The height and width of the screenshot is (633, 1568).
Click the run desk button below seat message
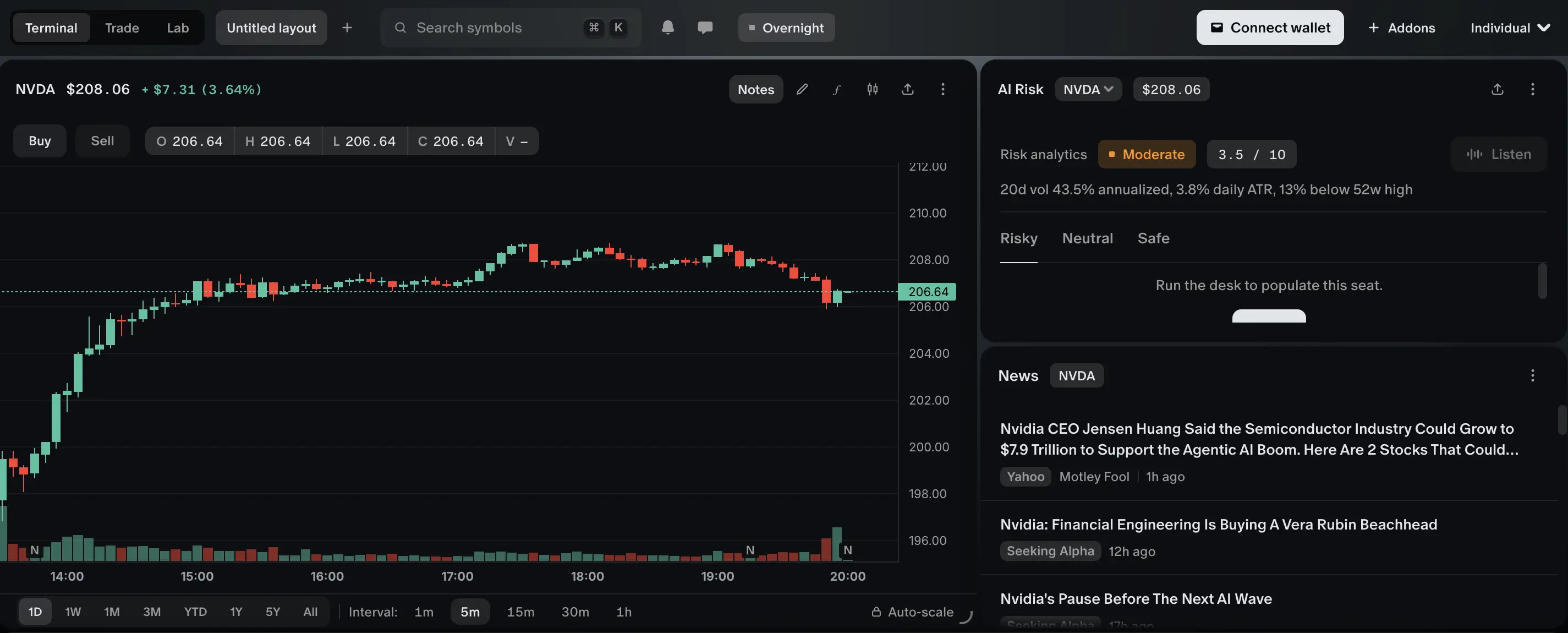[x=1269, y=316]
